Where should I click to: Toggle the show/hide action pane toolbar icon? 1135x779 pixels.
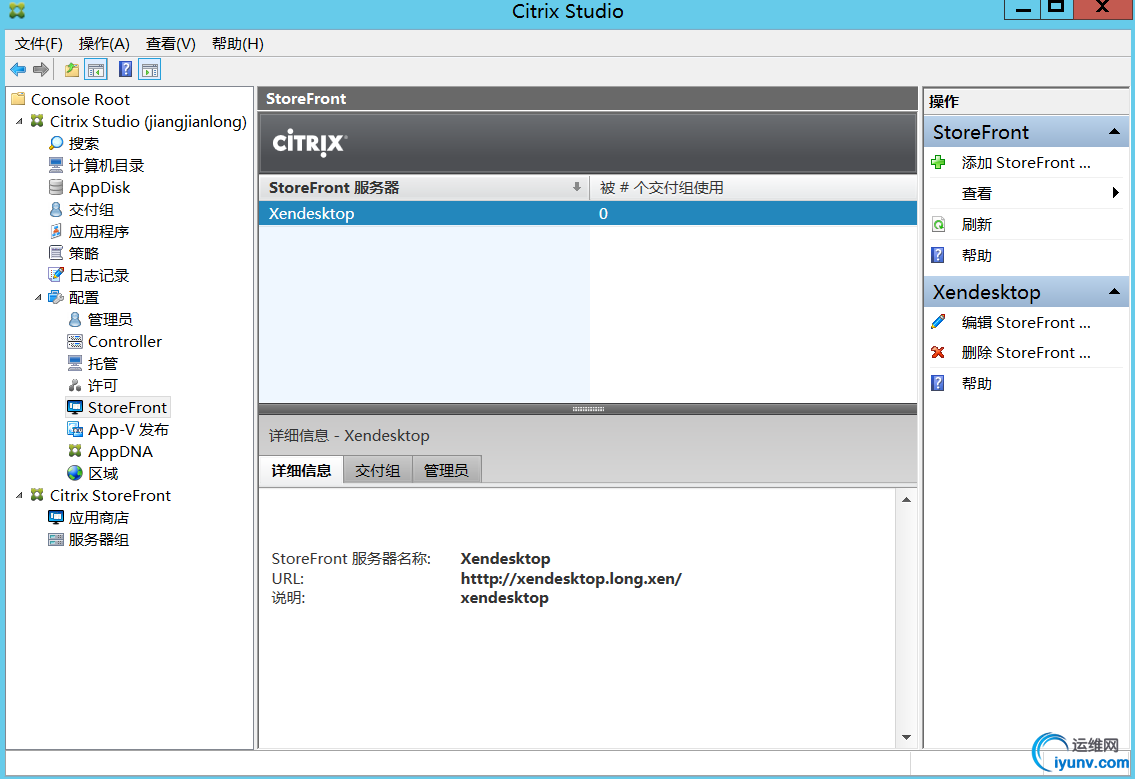pos(150,70)
